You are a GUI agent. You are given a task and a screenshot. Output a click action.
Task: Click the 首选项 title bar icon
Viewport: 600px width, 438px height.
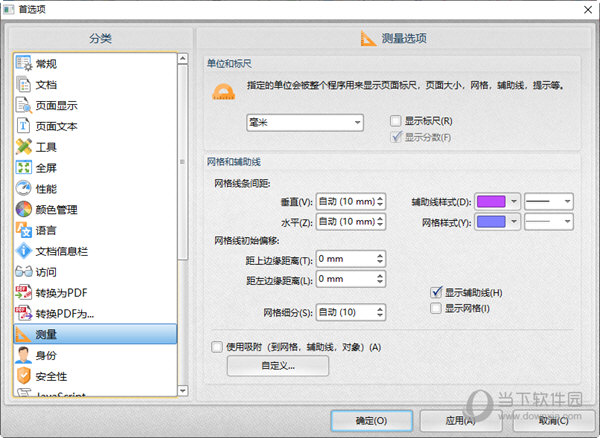(8, 9)
